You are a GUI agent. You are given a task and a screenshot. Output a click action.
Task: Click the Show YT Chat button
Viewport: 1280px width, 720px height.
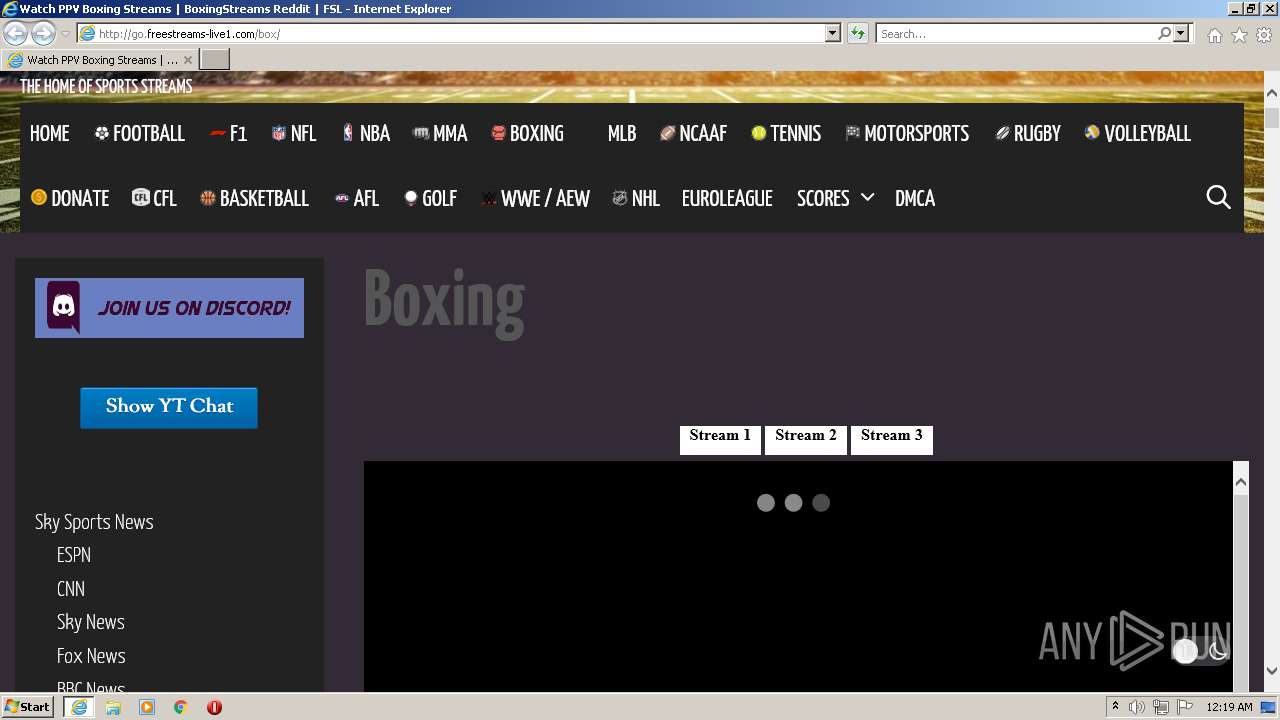(169, 407)
